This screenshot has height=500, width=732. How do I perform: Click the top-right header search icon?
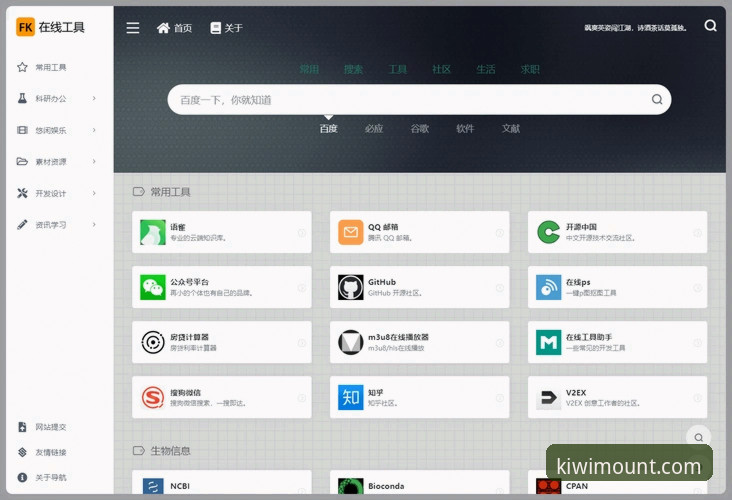(x=711, y=25)
